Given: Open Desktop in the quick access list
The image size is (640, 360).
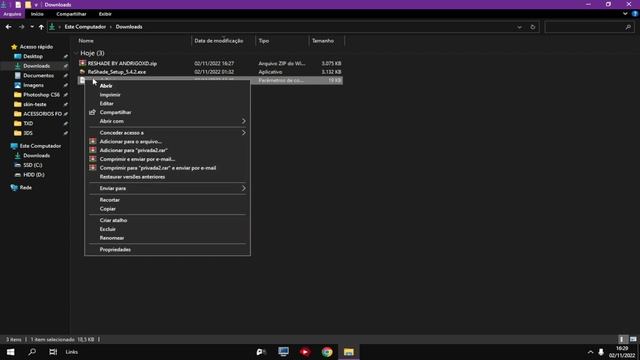Looking at the screenshot, I should click(33, 56).
